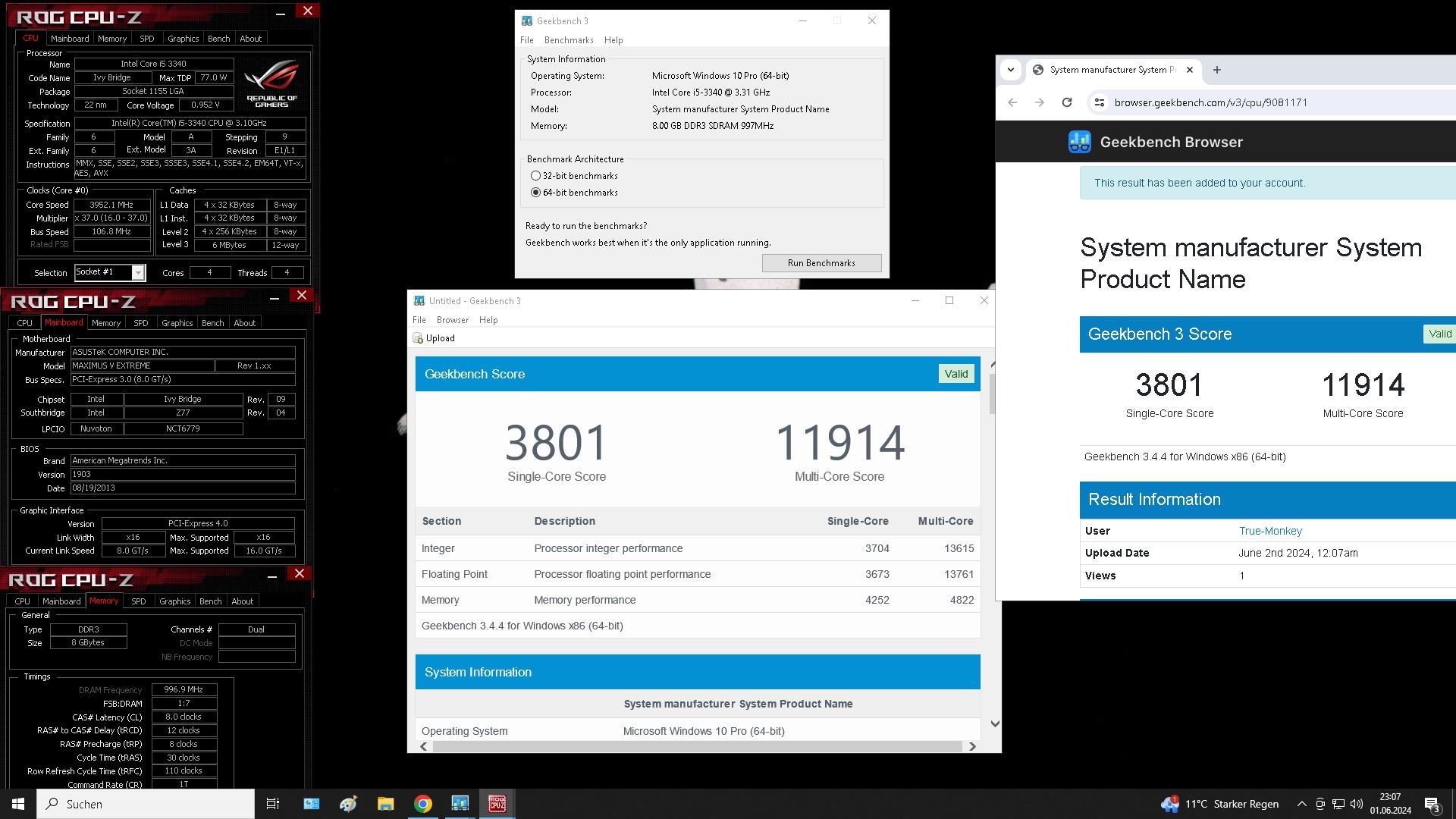Screen dimensions: 1456x819
Task: Switch to ROG CPU-Z in the taskbar
Action: click(x=497, y=804)
